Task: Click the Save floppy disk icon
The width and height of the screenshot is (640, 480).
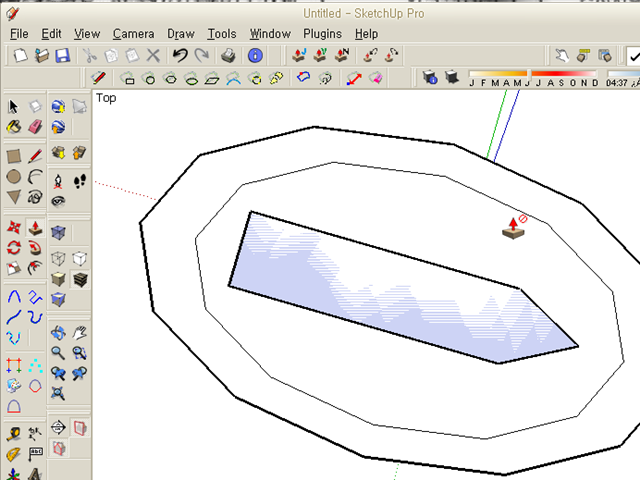Action: [62, 56]
